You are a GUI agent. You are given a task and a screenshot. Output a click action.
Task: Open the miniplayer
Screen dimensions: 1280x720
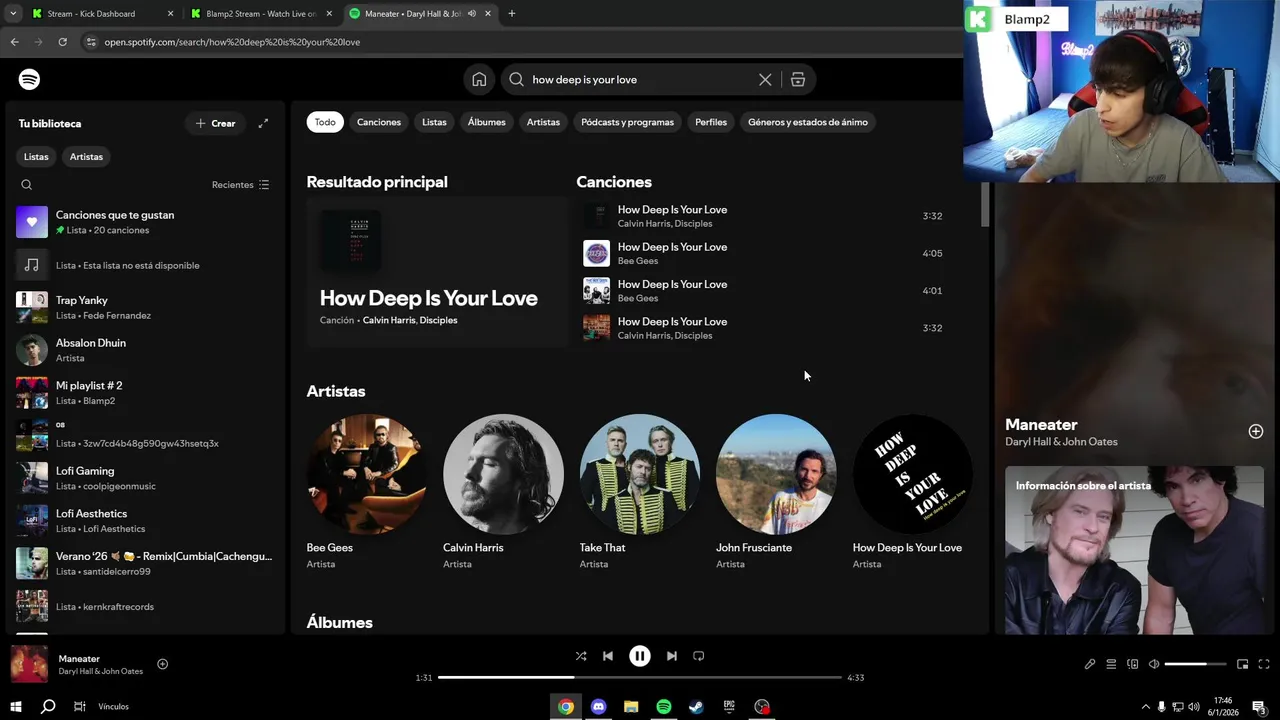[1243, 664]
